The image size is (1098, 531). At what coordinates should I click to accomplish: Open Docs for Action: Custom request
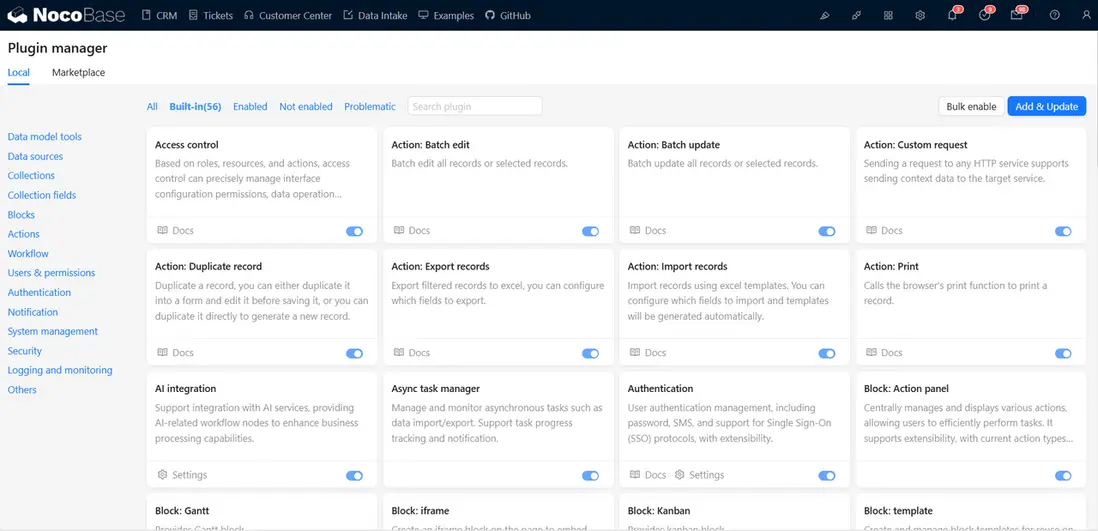pyautogui.click(x=884, y=230)
